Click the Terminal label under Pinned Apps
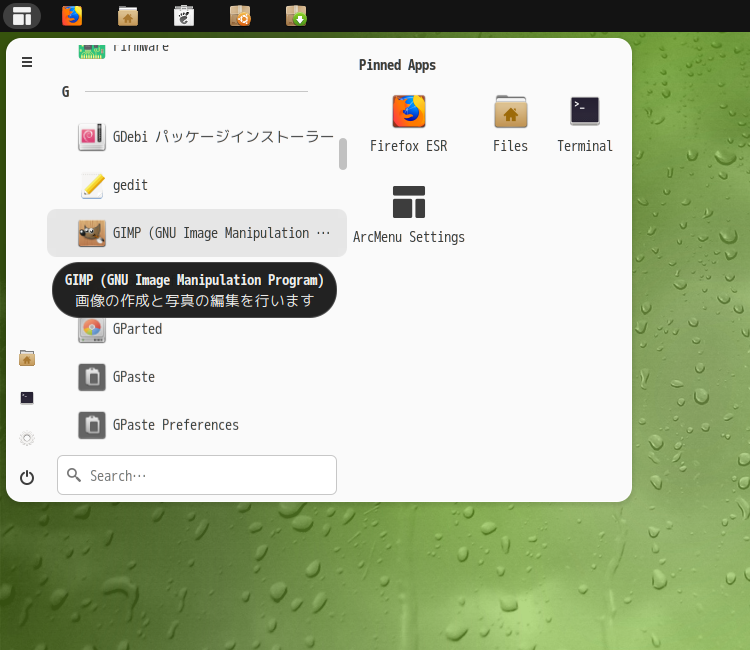 pyautogui.click(x=585, y=146)
